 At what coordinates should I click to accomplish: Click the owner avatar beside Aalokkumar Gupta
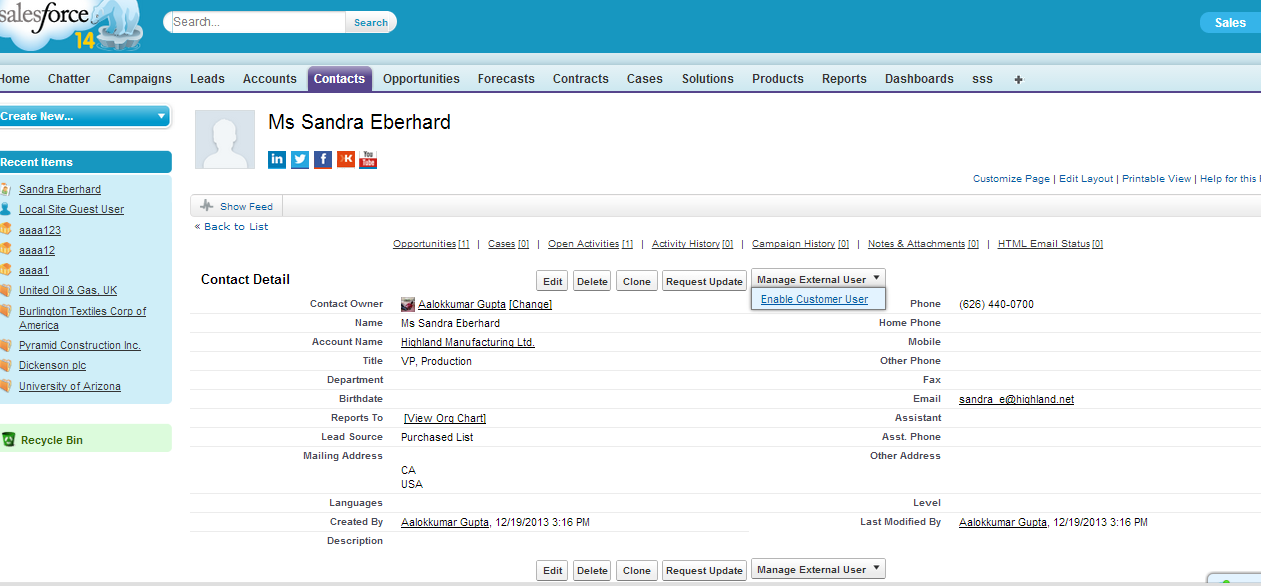(408, 304)
